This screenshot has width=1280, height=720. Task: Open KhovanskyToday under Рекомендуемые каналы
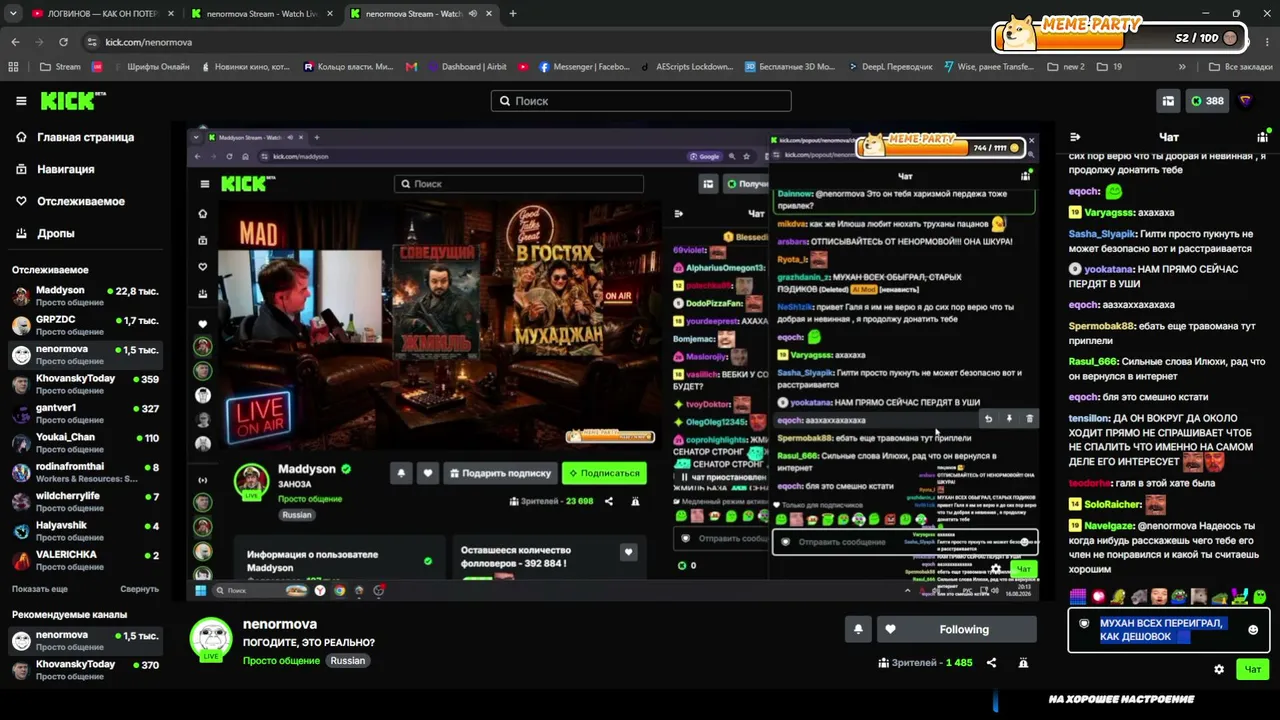(x=85, y=670)
